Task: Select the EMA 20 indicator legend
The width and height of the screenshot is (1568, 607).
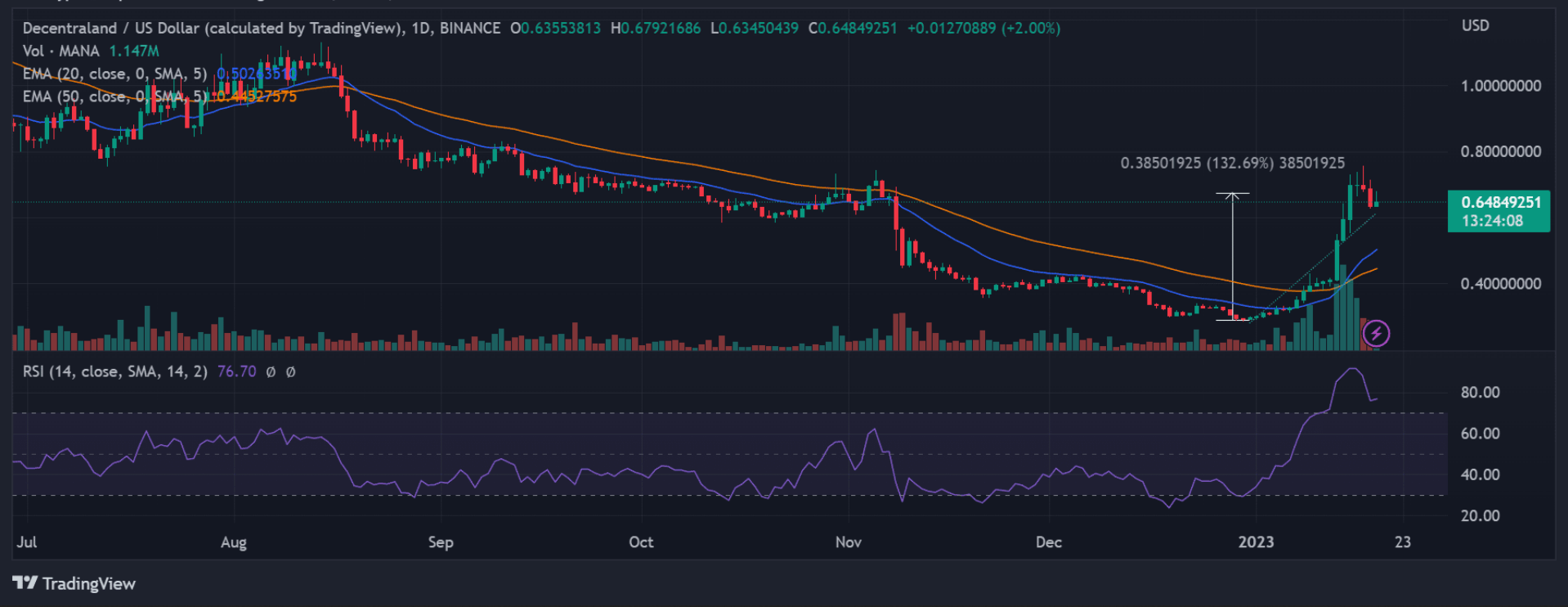Action: tap(114, 74)
